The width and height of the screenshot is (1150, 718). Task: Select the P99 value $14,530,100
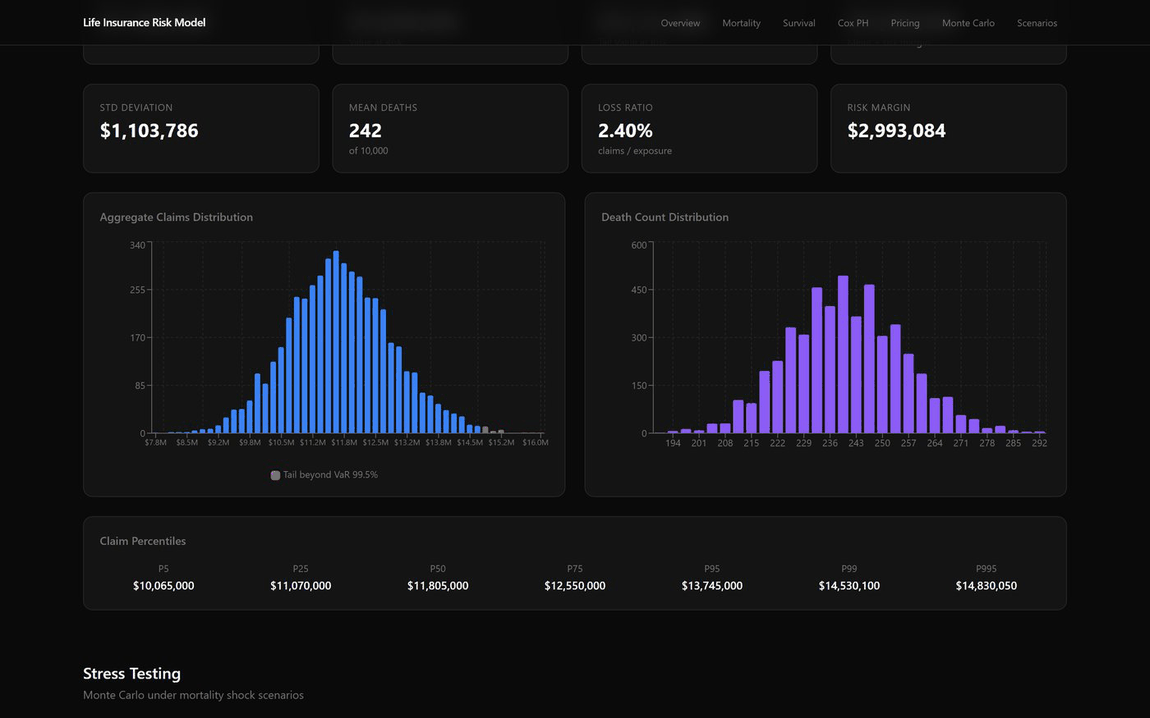point(849,586)
